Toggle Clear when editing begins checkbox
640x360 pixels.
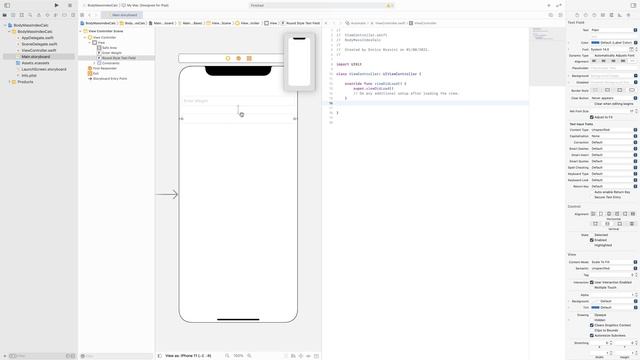pyautogui.click(x=591, y=104)
